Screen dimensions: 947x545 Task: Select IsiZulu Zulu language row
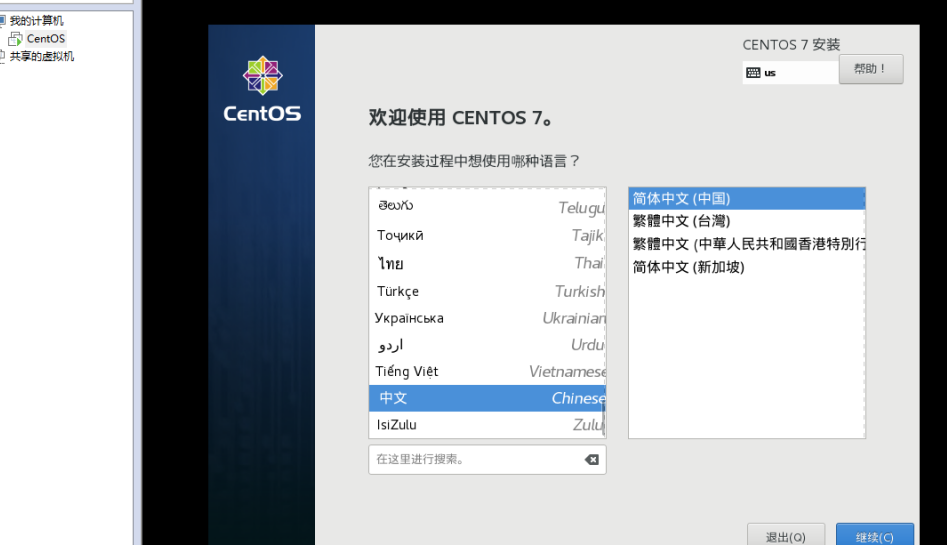click(487, 425)
